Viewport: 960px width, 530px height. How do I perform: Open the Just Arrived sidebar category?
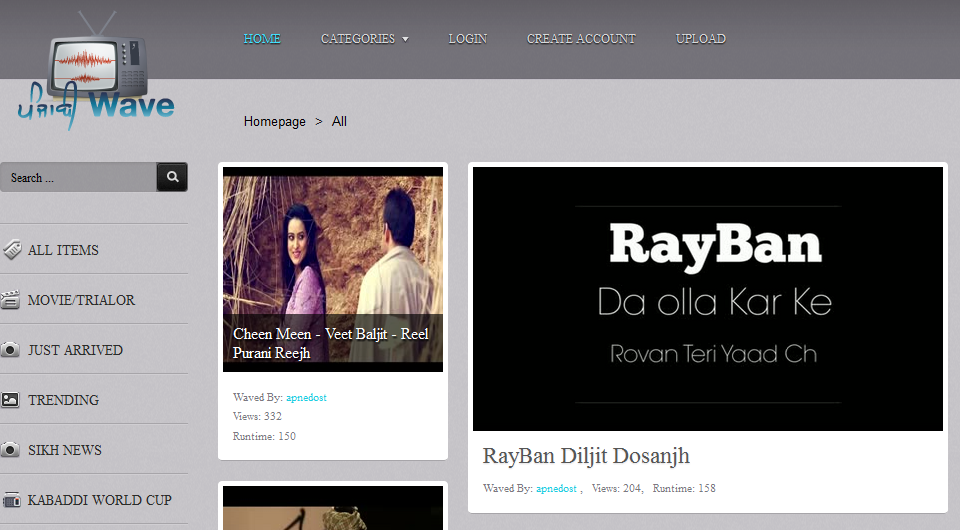75,350
